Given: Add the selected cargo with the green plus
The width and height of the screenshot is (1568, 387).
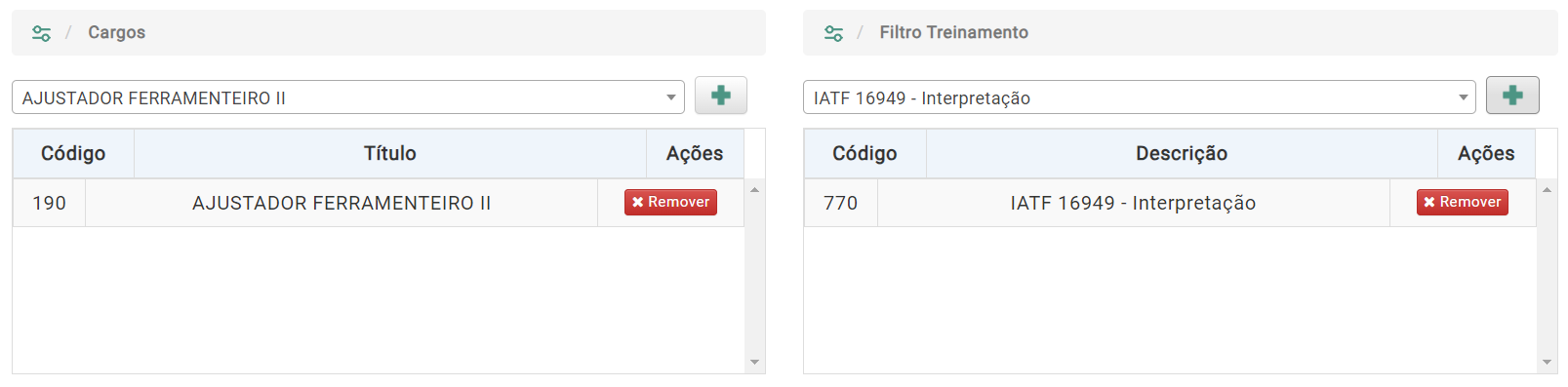Looking at the screenshot, I should tap(721, 96).
